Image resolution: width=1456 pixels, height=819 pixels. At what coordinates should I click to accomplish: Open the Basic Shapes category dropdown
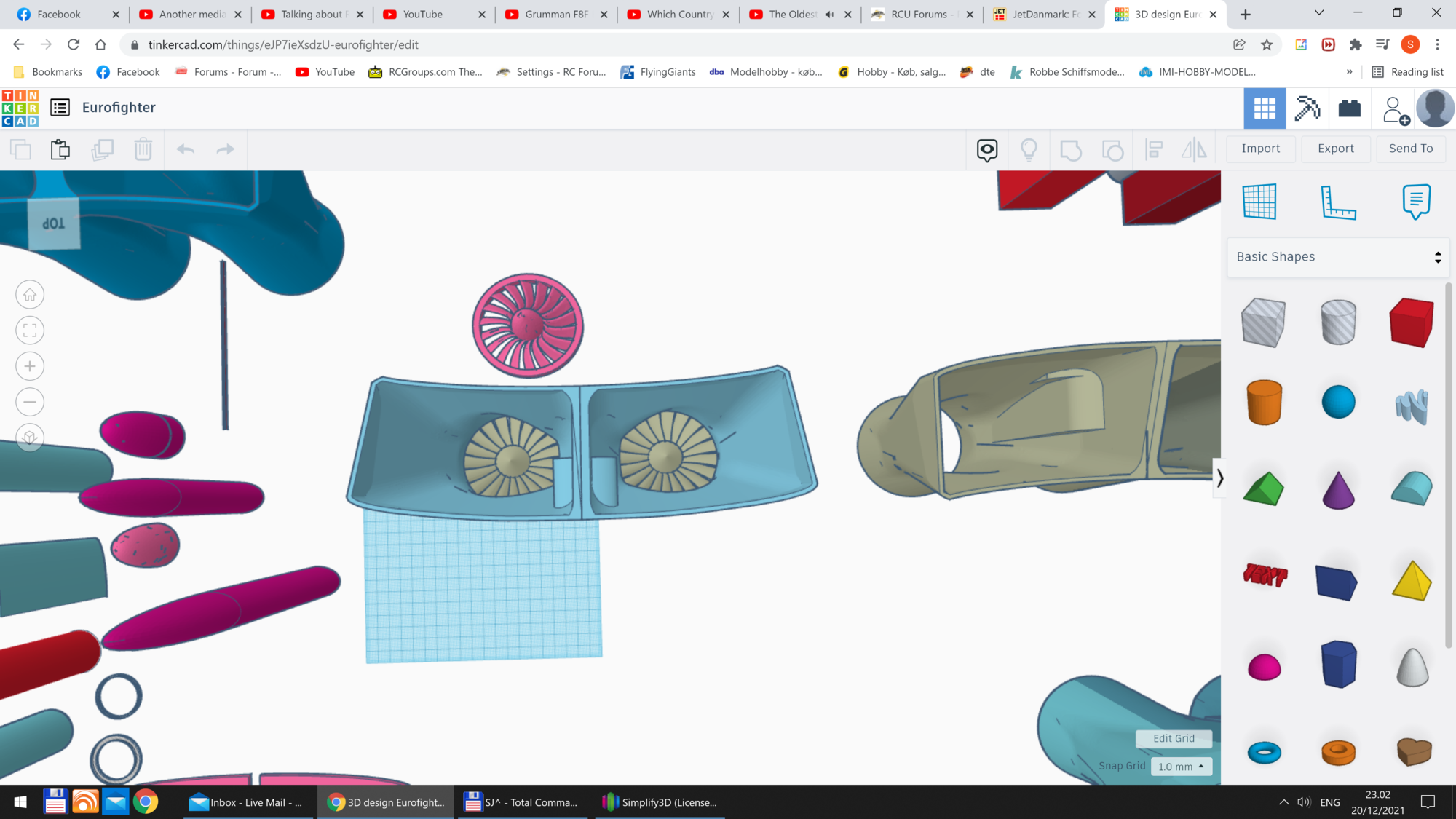click(x=1338, y=257)
